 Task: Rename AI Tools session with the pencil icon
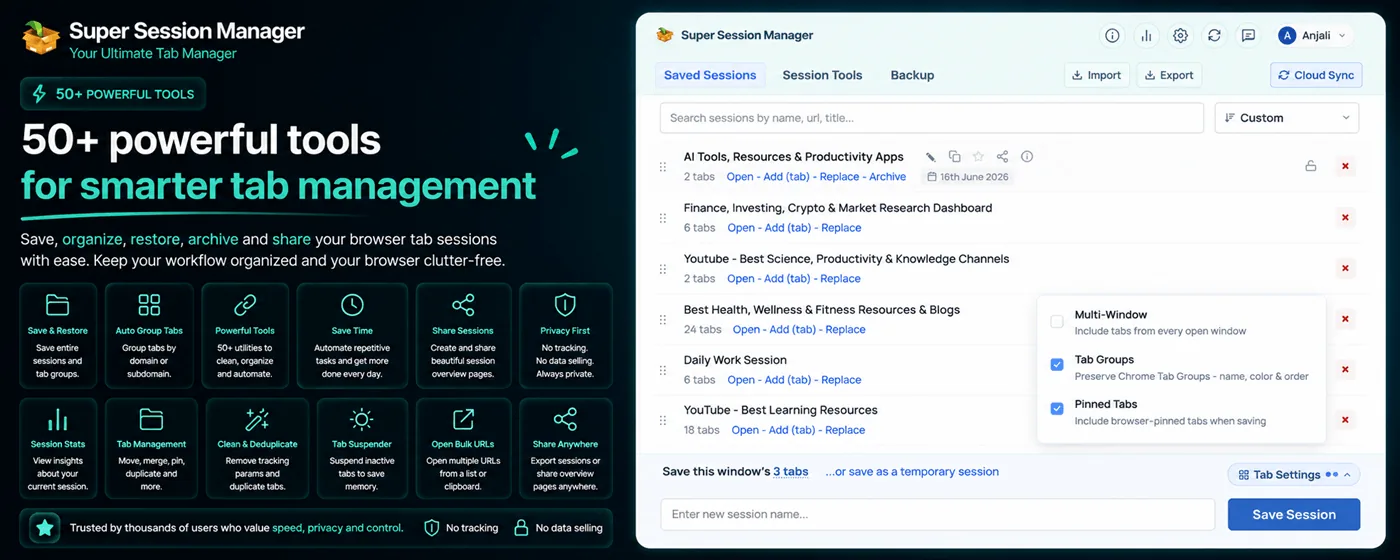pyautogui.click(x=930, y=157)
